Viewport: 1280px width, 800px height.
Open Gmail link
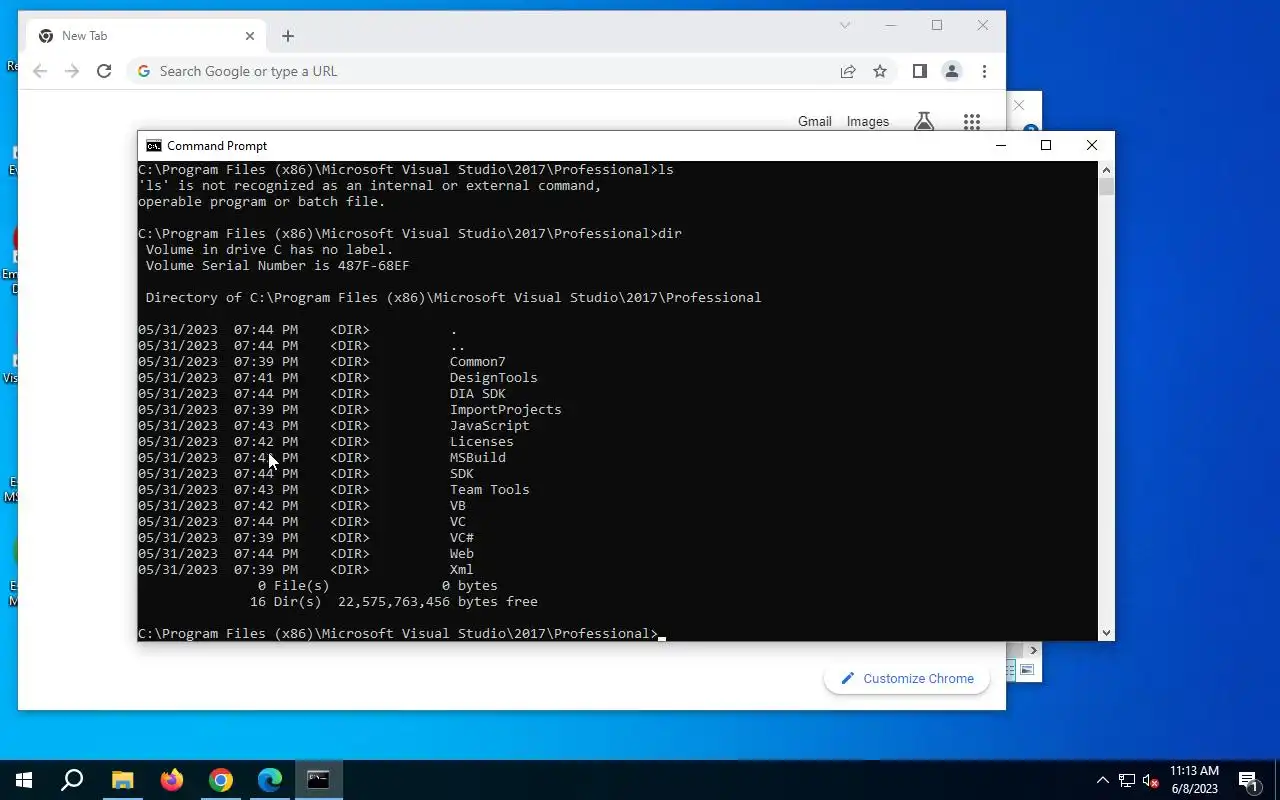click(x=815, y=121)
